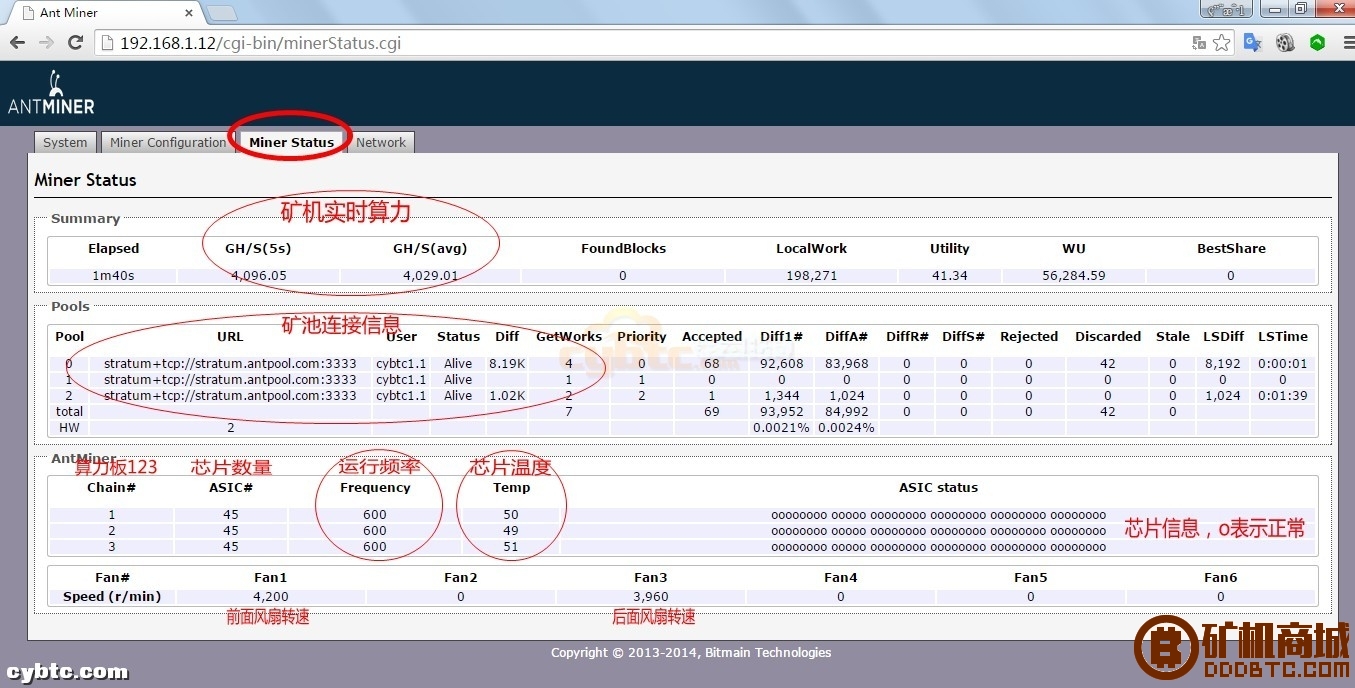1355x688 pixels.
Task: Select the Miner Status tab
Action: (x=291, y=142)
